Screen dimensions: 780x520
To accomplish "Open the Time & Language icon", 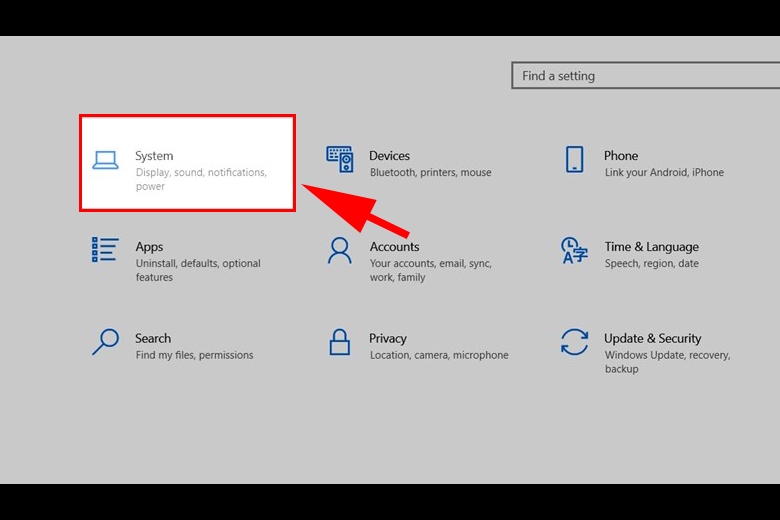I will click(x=574, y=250).
